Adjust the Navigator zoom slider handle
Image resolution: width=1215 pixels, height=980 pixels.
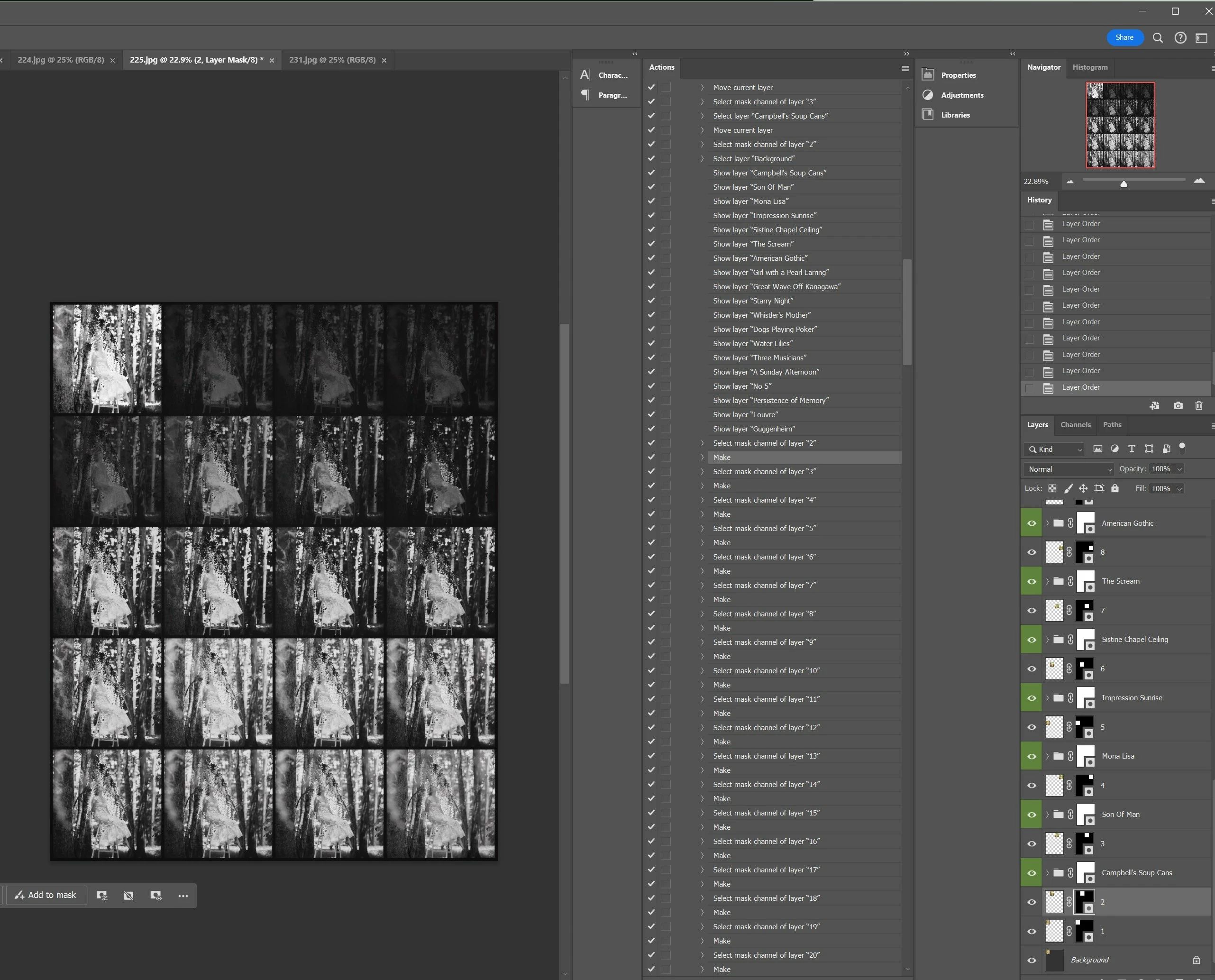tap(1124, 183)
